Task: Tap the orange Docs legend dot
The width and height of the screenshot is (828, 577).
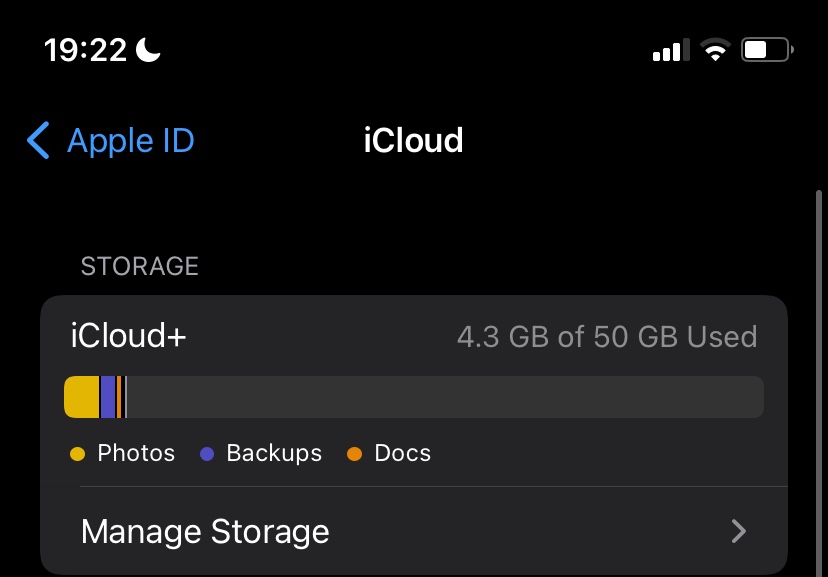Action: pyautogui.click(x=354, y=454)
